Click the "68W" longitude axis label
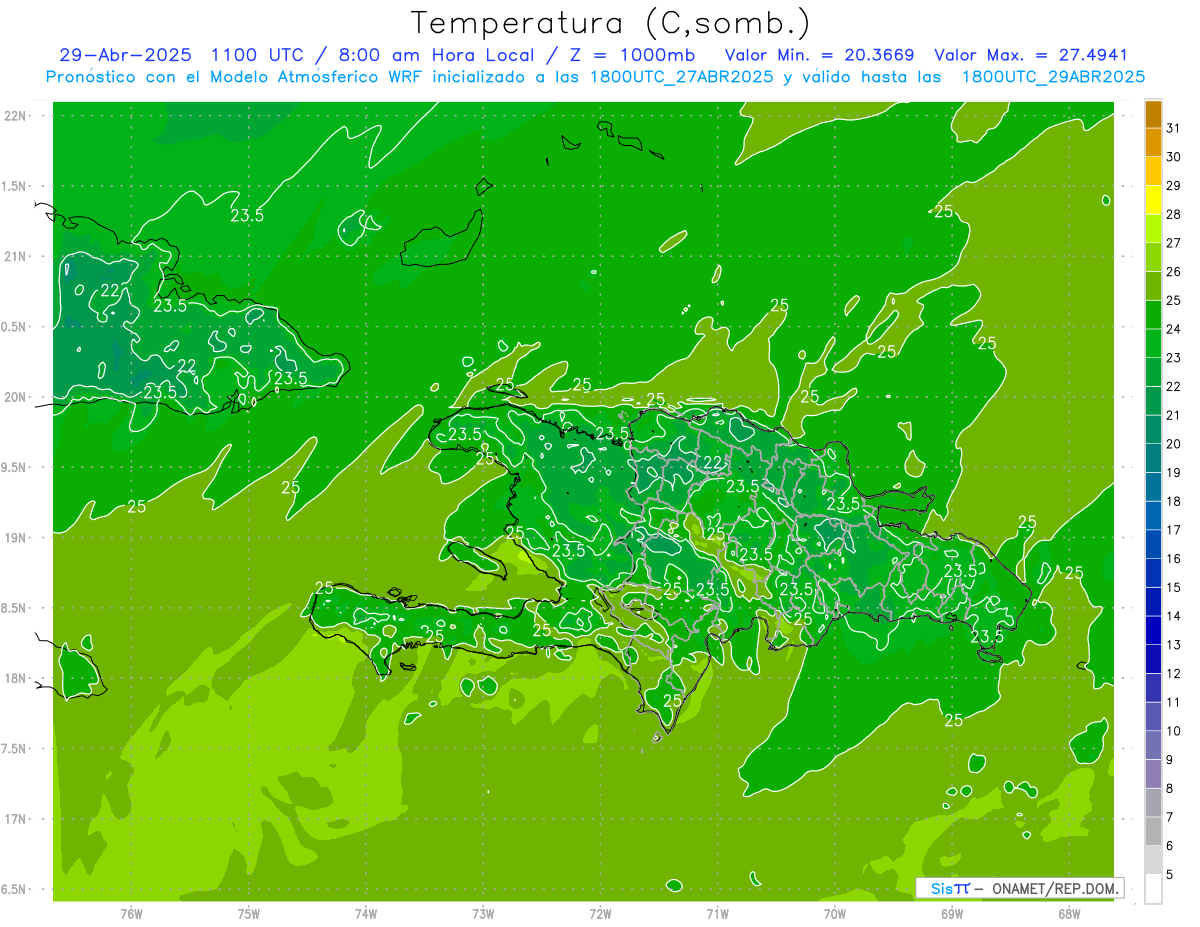Image resolution: width=1200 pixels, height=927 pixels. 1069,914
